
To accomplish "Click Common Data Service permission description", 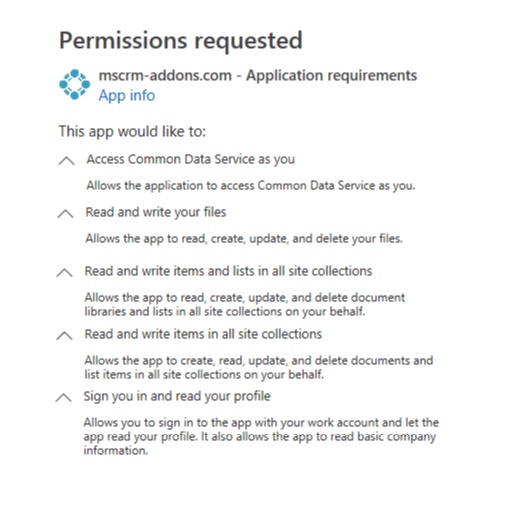I will (251, 185).
